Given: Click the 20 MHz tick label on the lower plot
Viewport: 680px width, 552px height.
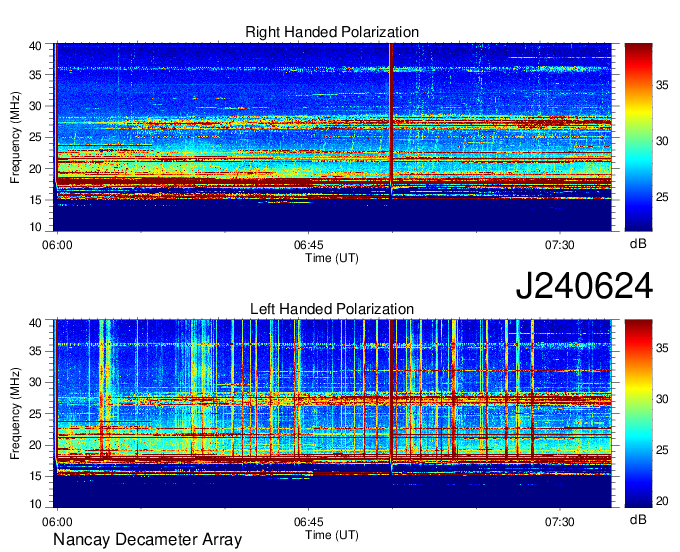Looking at the screenshot, I should pos(35,445).
